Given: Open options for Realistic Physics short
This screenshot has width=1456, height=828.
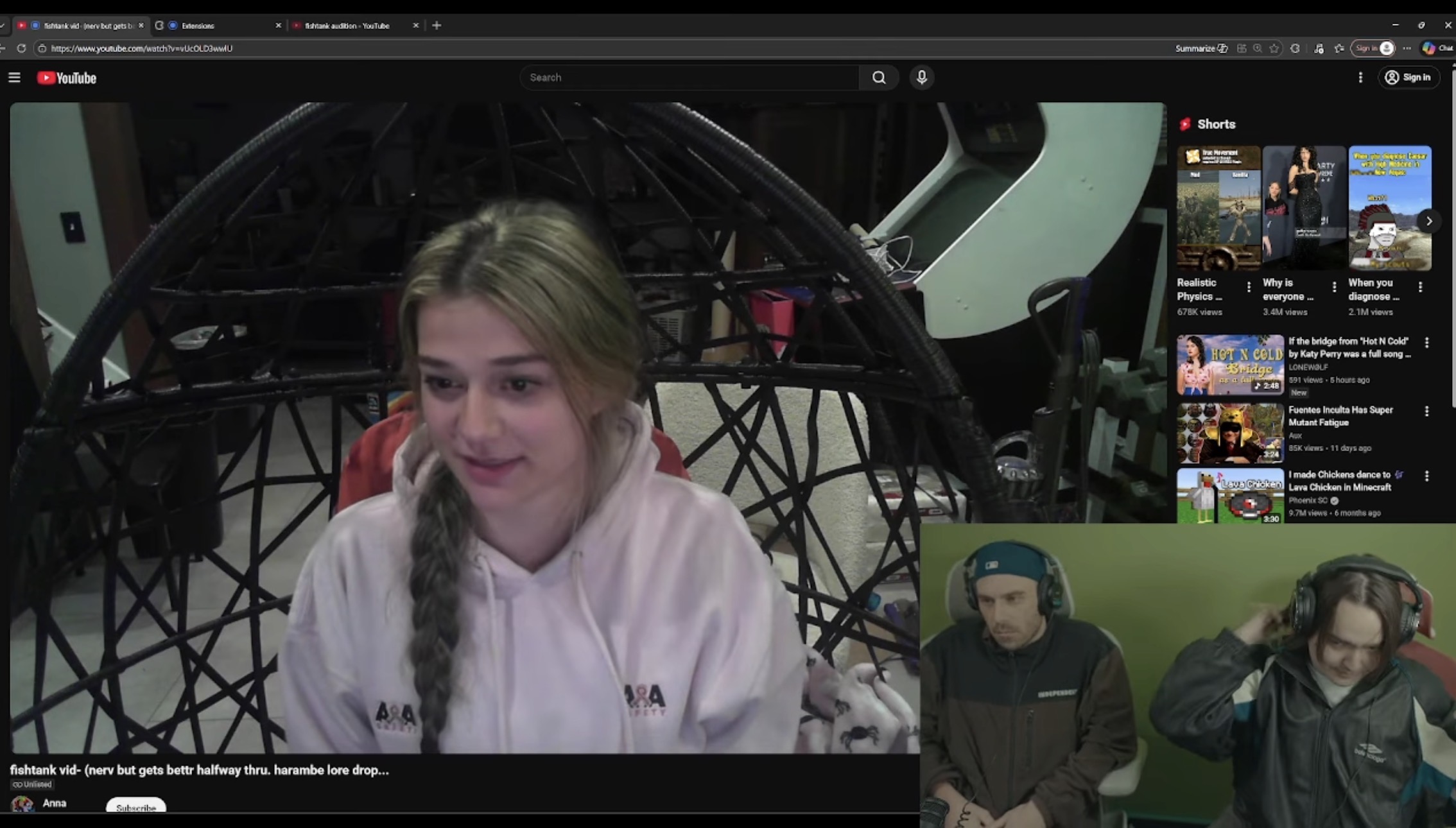Looking at the screenshot, I should (x=1249, y=287).
